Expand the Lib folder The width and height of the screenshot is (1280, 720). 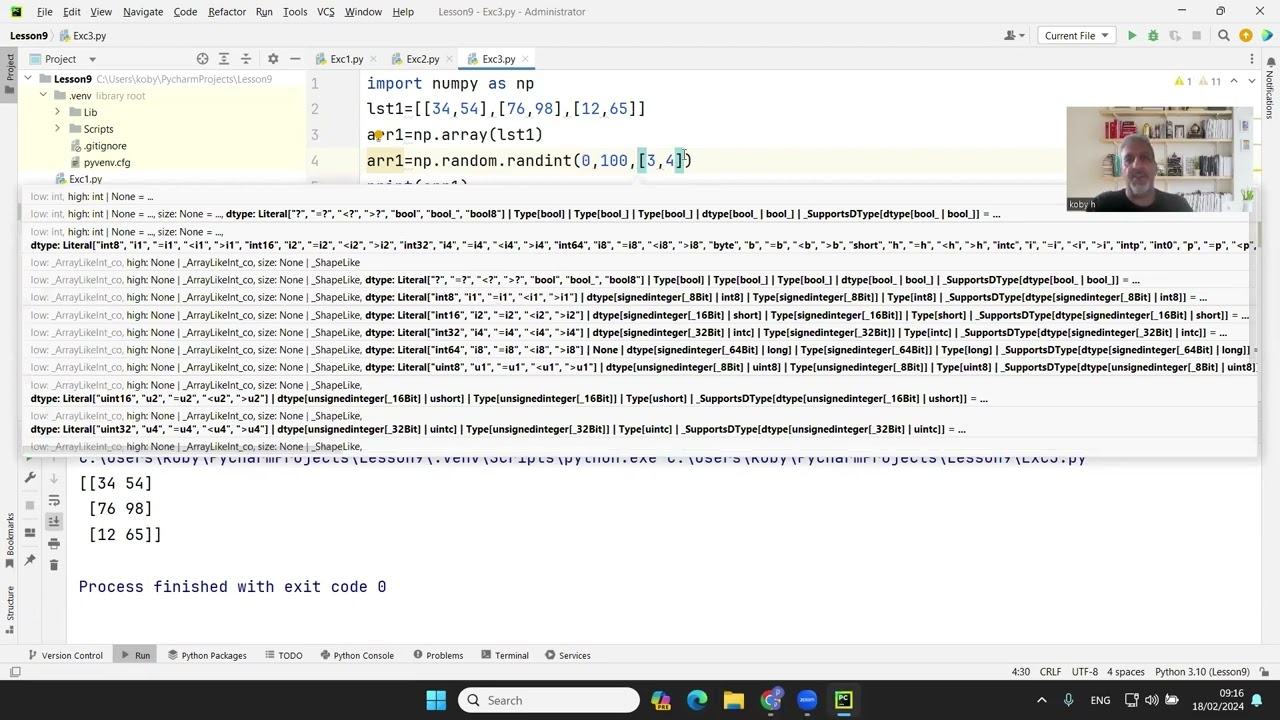click(x=58, y=112)
